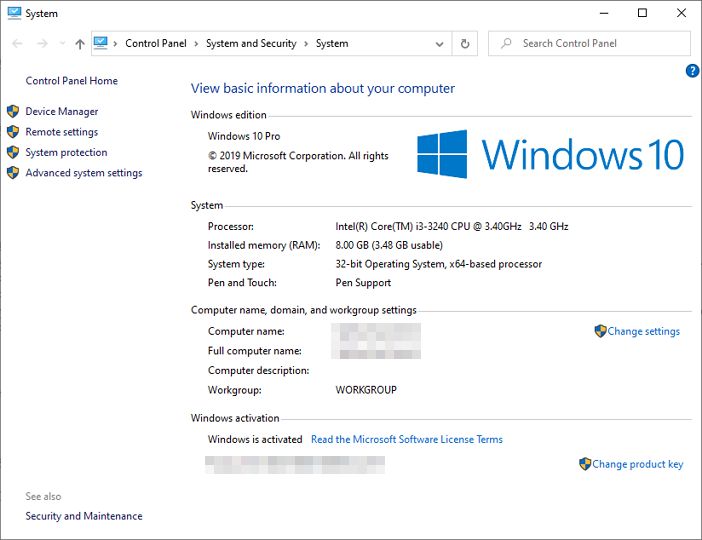Refresh the System page

[465, 43]
